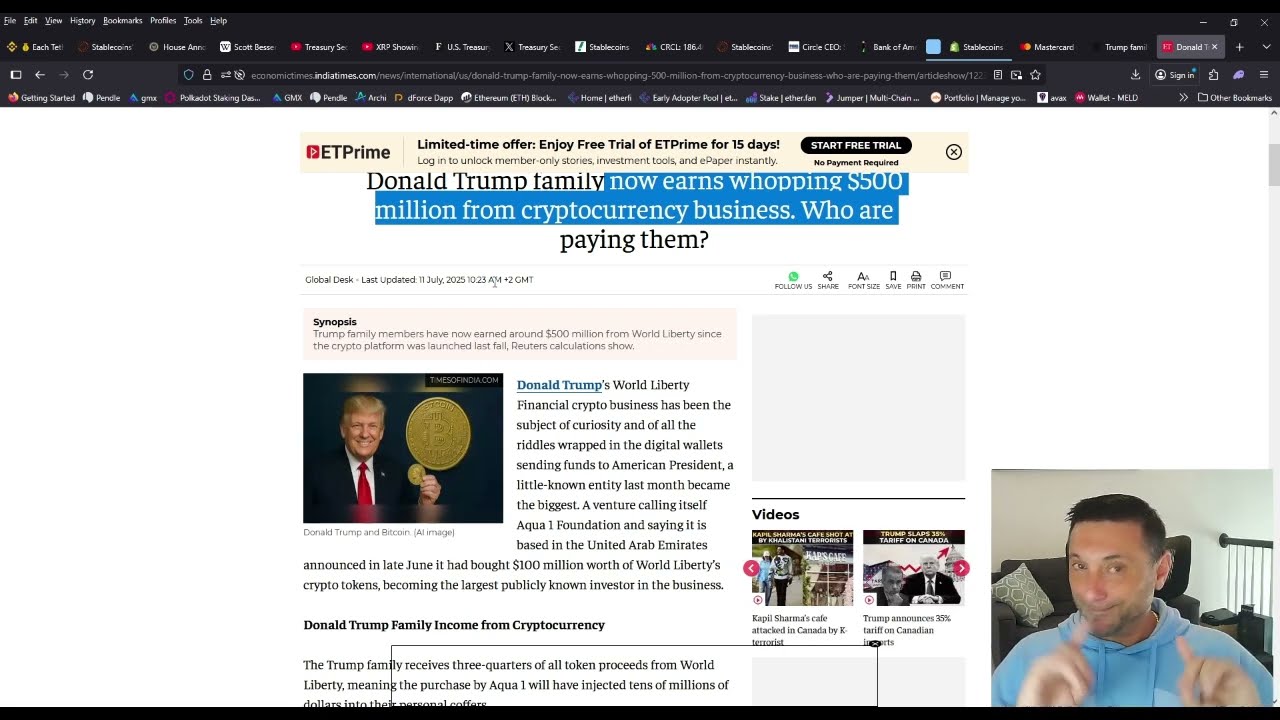Open the dForce Dapp bookmark

pyautogui.click(x=423, y=98)
